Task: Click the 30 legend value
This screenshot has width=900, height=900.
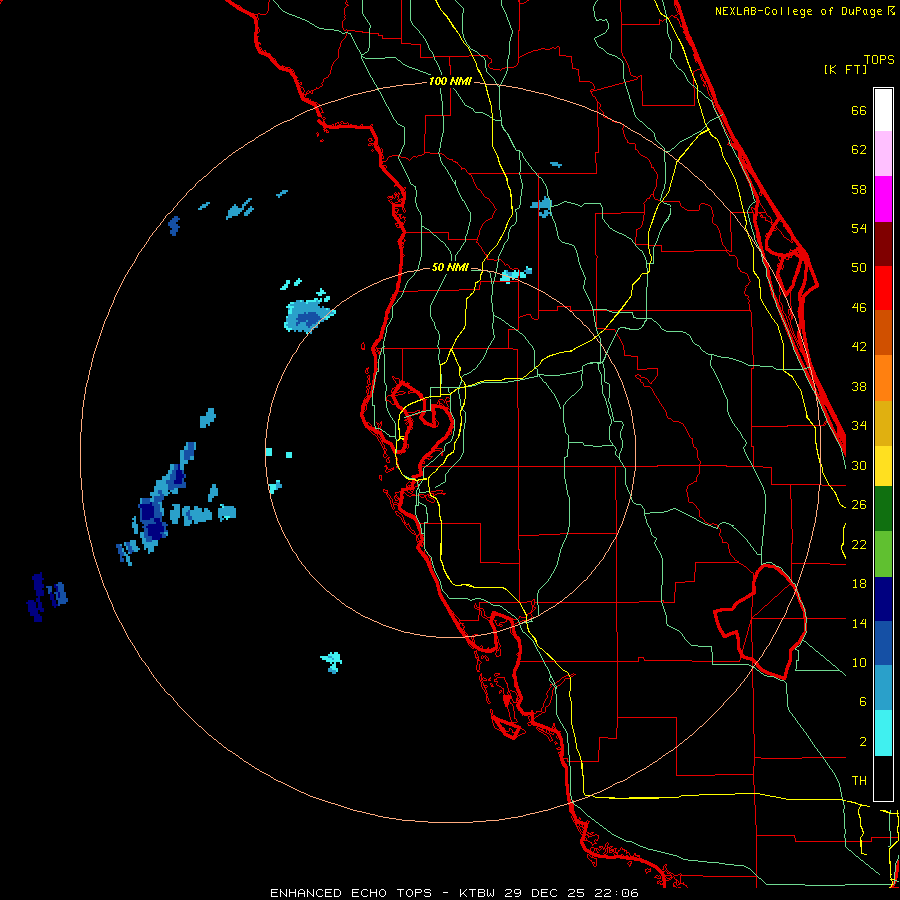Action: click(x=859, y=465)
